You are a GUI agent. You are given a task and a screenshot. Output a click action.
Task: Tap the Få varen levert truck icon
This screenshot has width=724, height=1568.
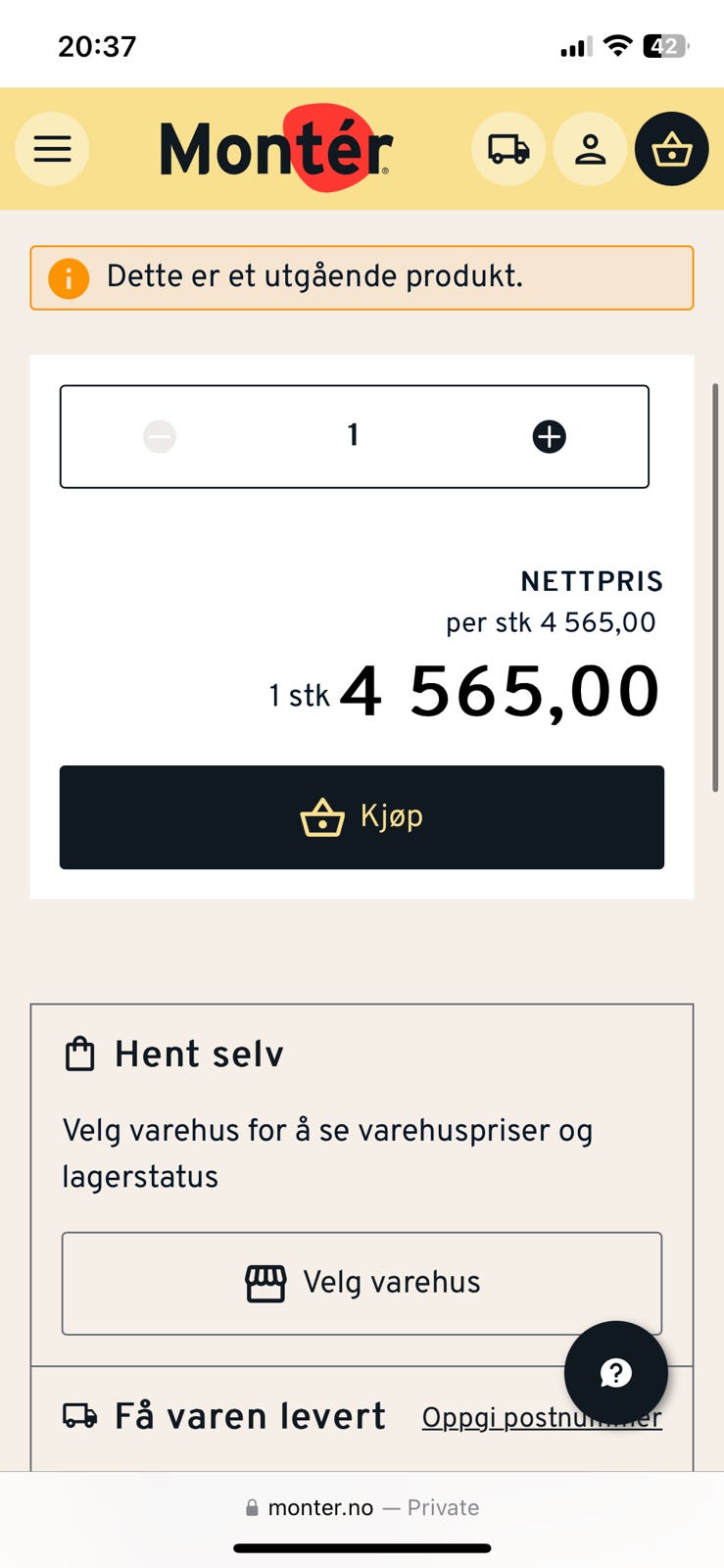click(79, 1416)
